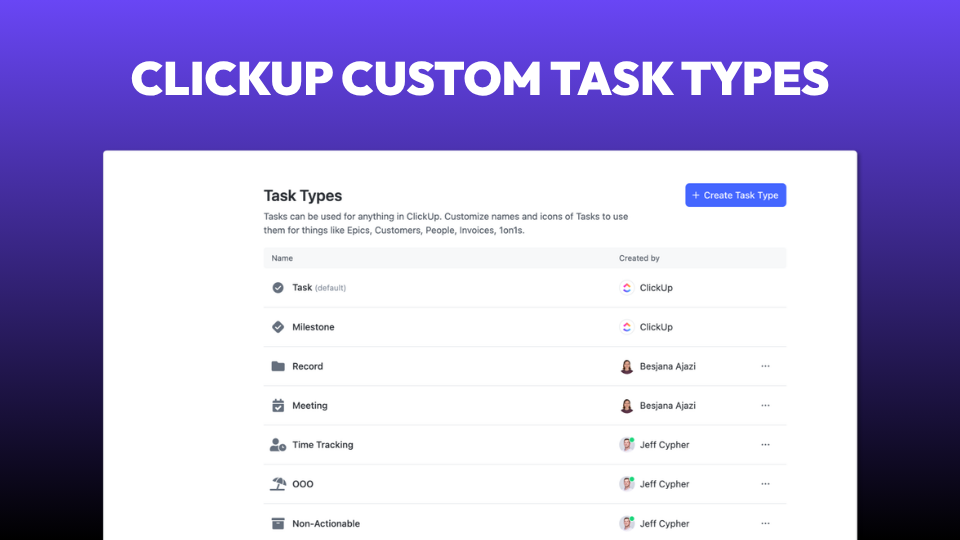Click the Name column header
This screenshot has height=540, width=960.
point(282,258)
